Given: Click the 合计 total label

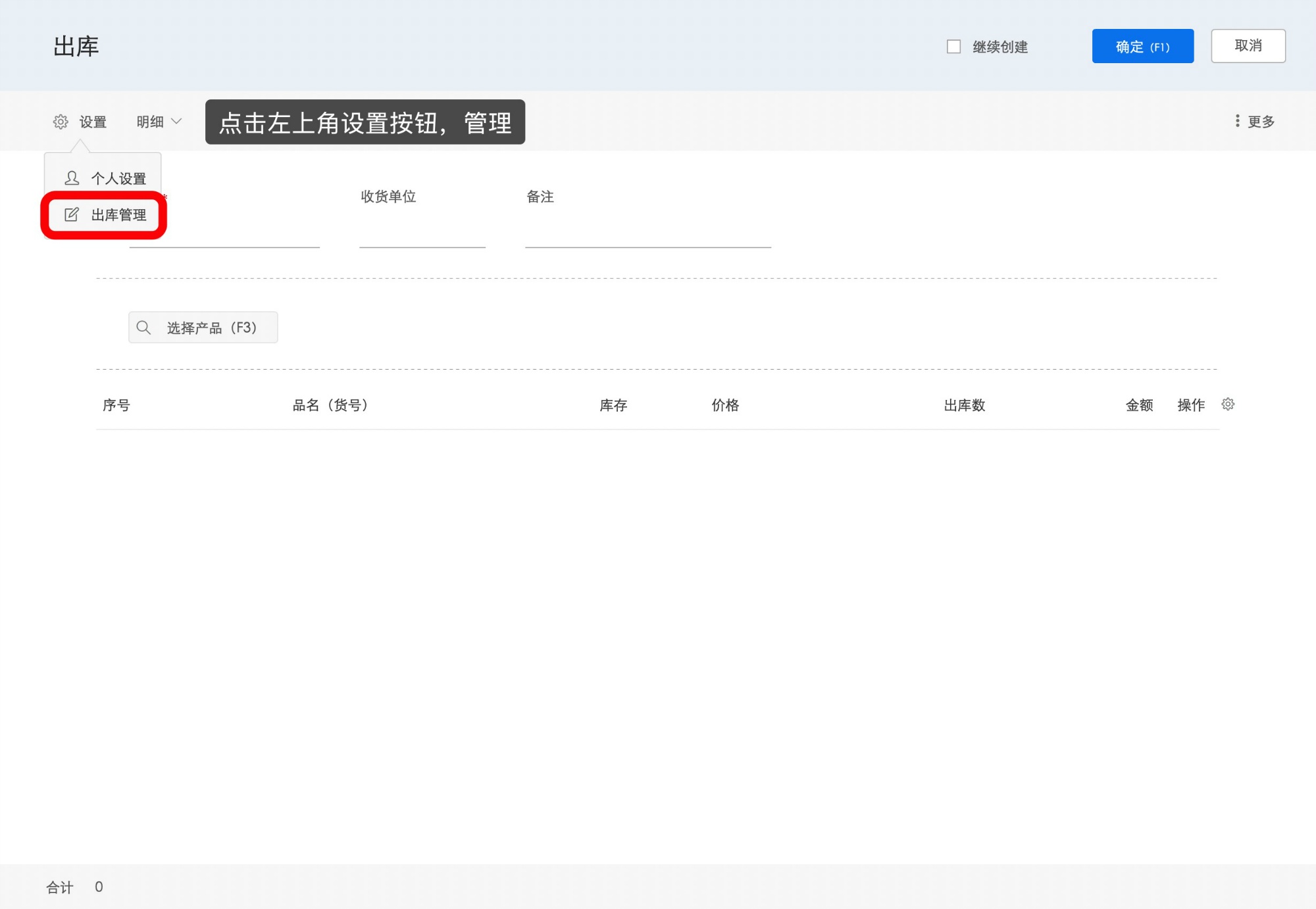Looking at the screenshot, I should [60, 887].
